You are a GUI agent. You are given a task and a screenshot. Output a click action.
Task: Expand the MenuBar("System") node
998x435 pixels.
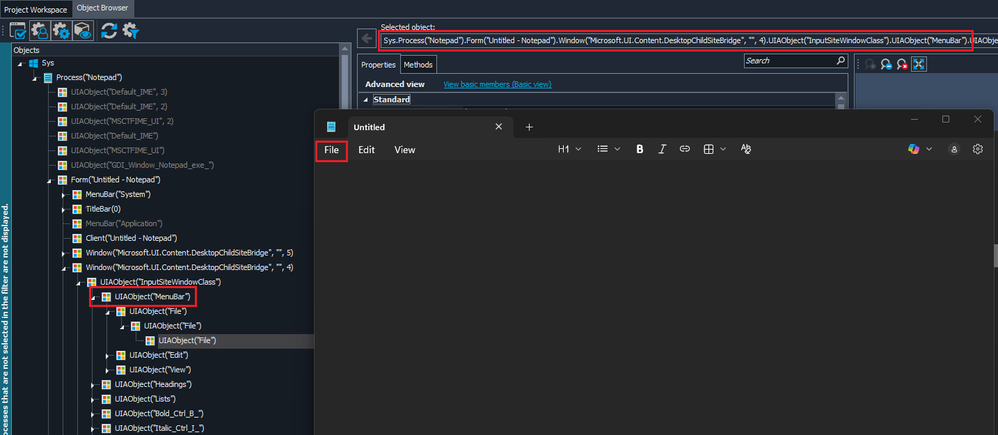click(x=64, y=195)
